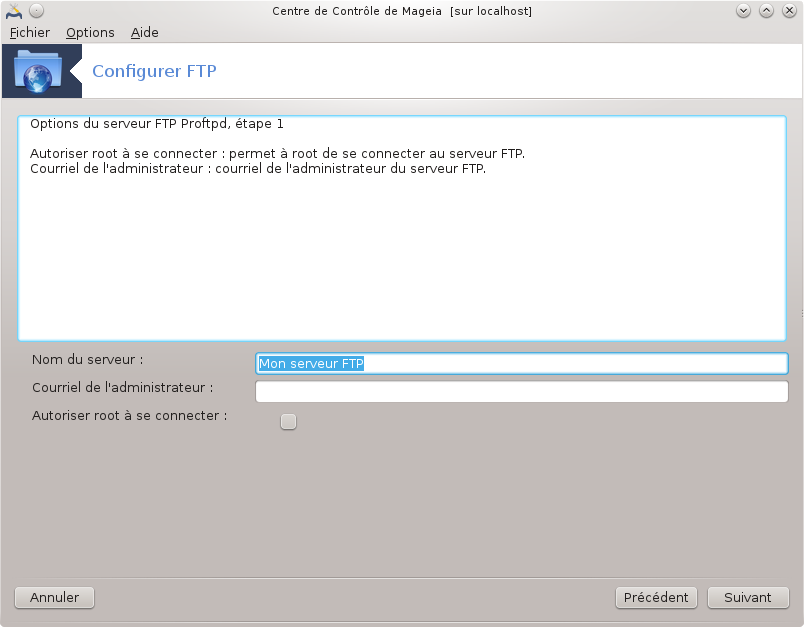Focus the Nom du serveur field
Viewport: 804px width, 627px height.
(521, 363)
